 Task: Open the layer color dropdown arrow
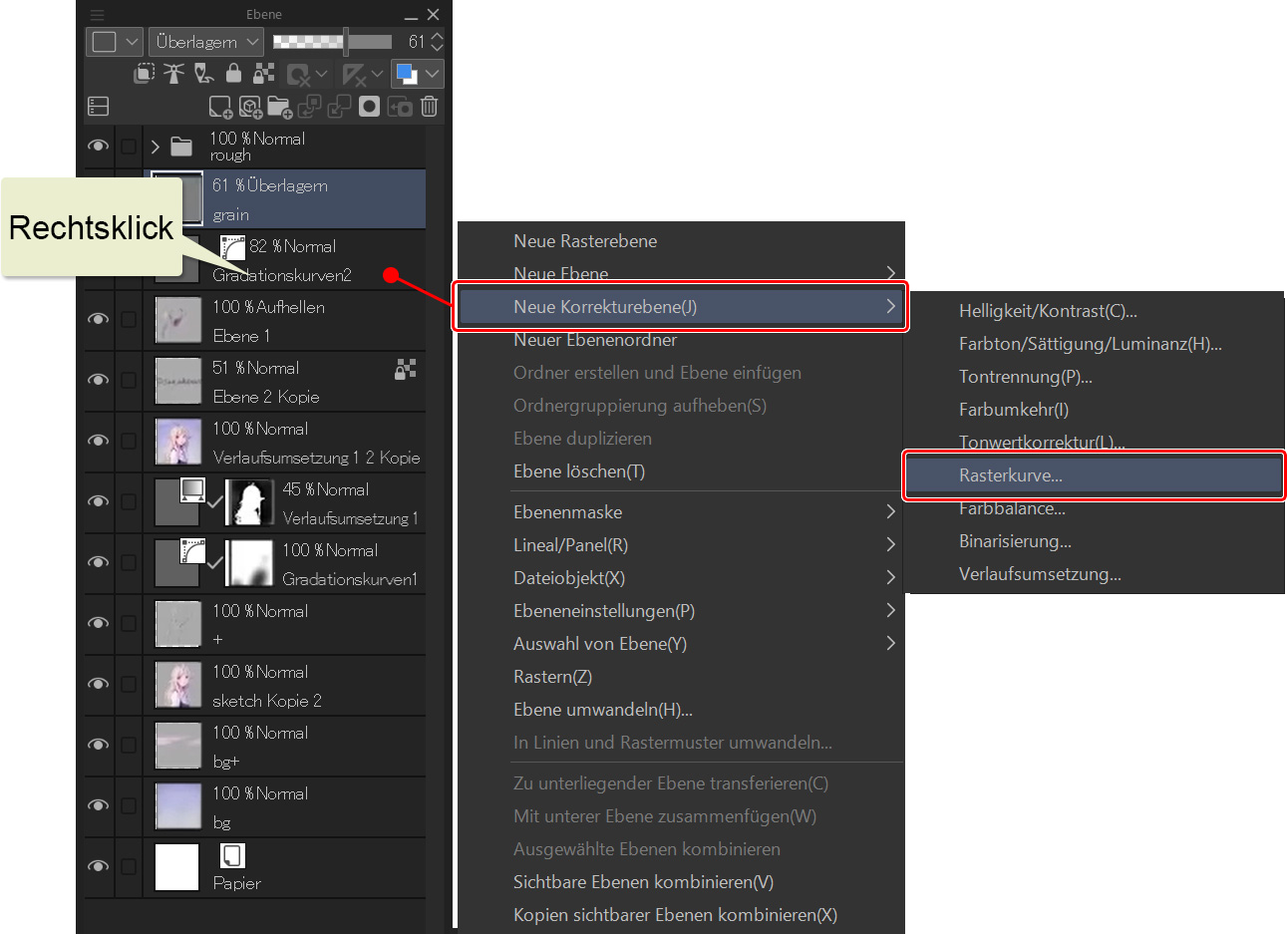point(432,74)
